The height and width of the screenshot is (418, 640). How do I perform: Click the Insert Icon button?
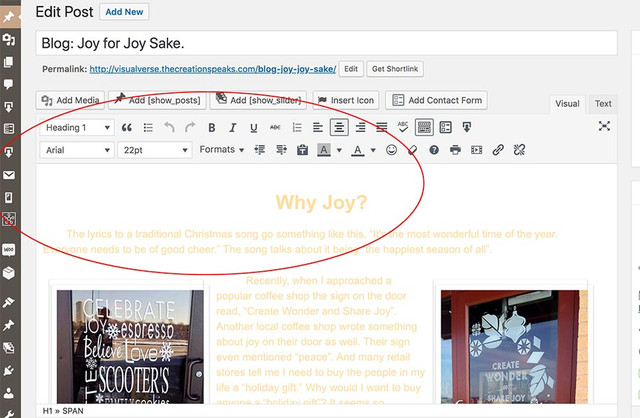[x=346, y=100]
